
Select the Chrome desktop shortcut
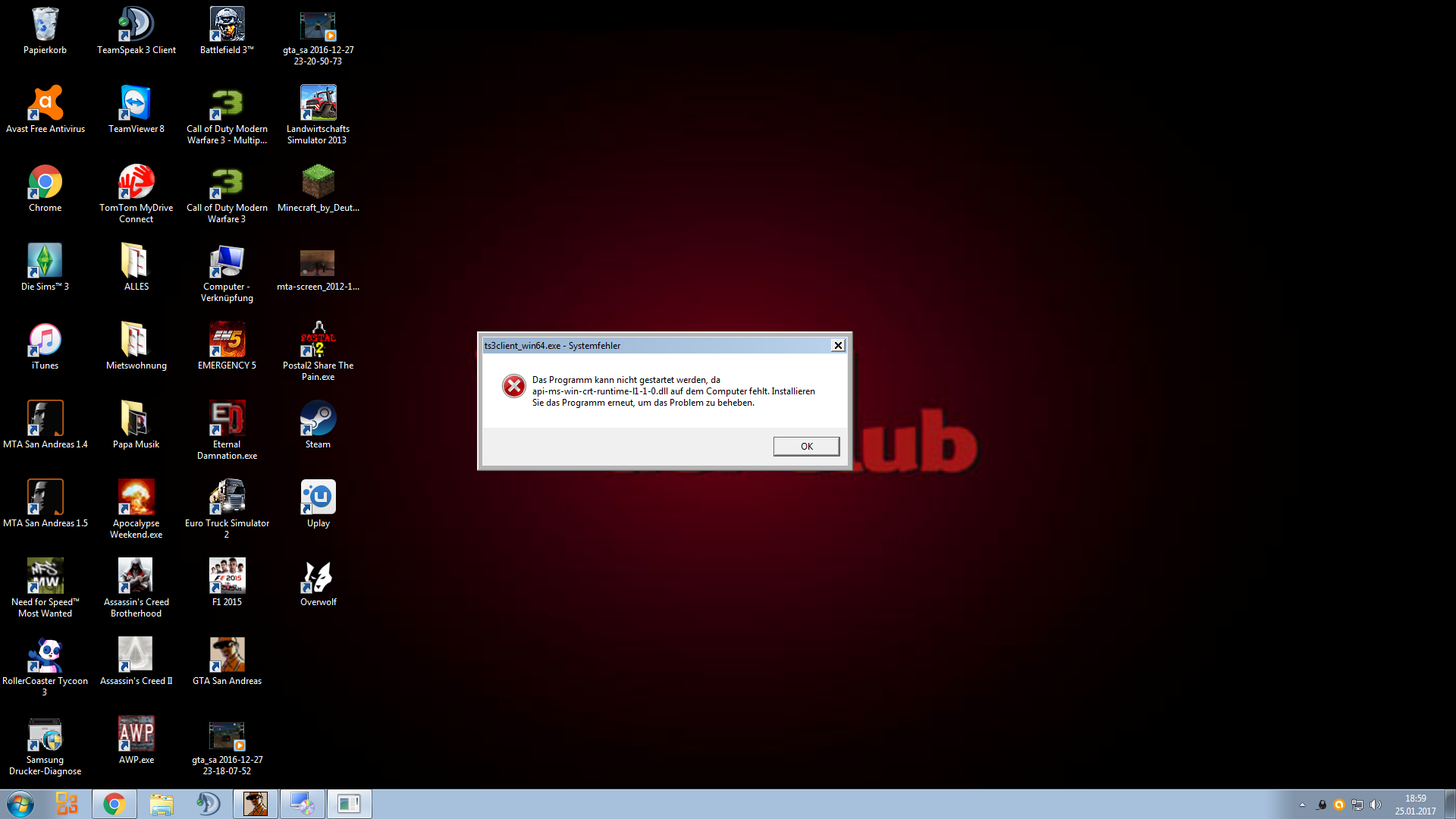point(45,189)
